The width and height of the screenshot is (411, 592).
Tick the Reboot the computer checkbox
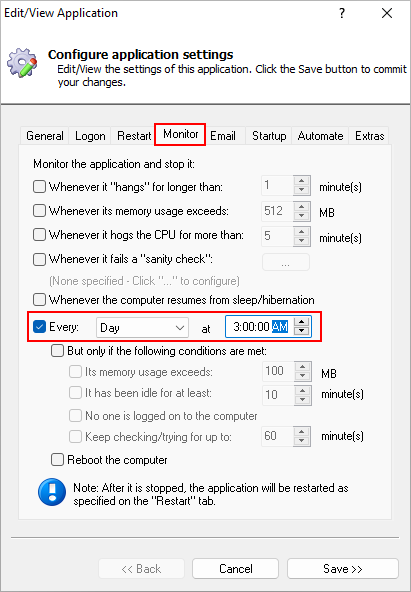click(x=57, y=460)
